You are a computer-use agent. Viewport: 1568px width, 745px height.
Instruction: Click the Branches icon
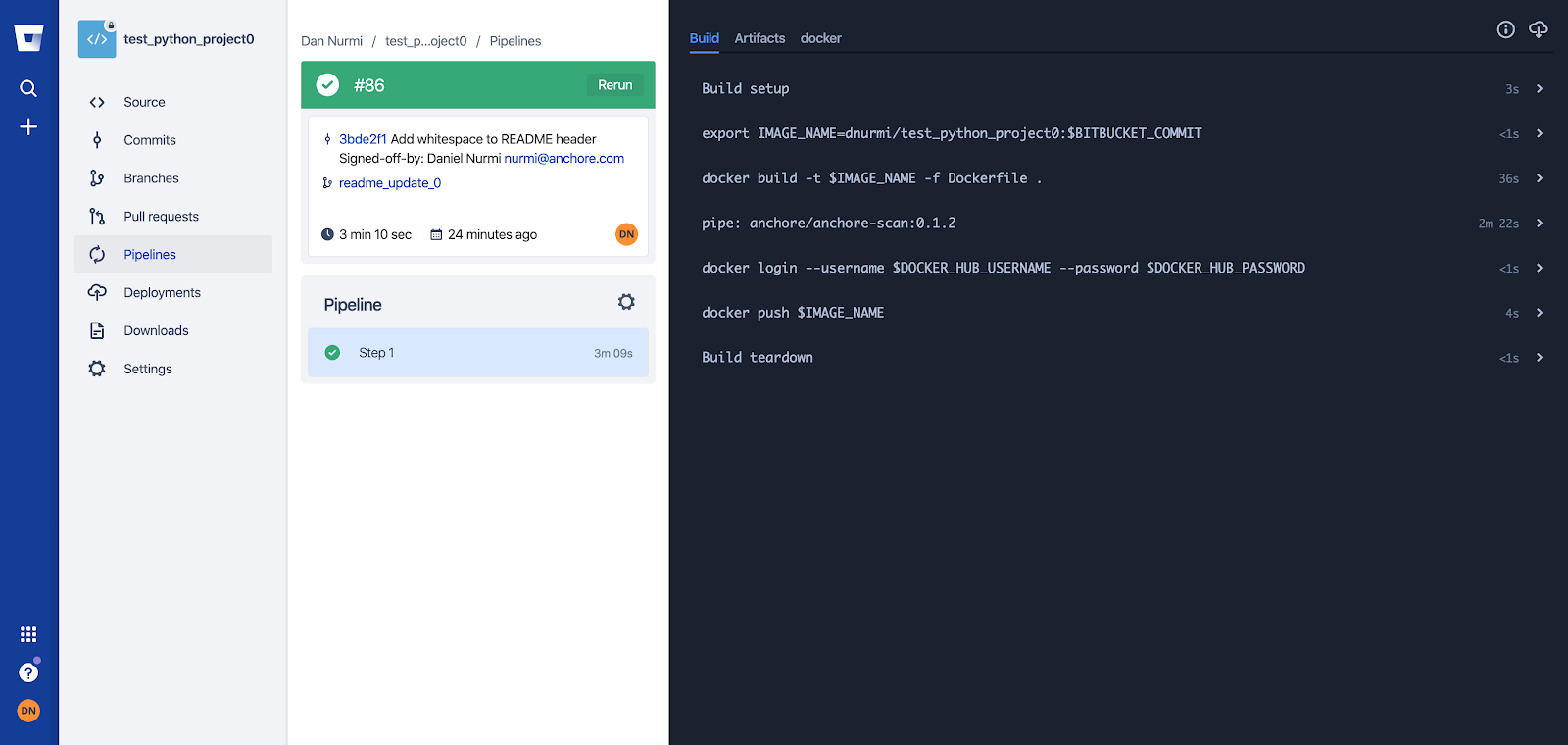pyautogui.click(x=97, y=178)
